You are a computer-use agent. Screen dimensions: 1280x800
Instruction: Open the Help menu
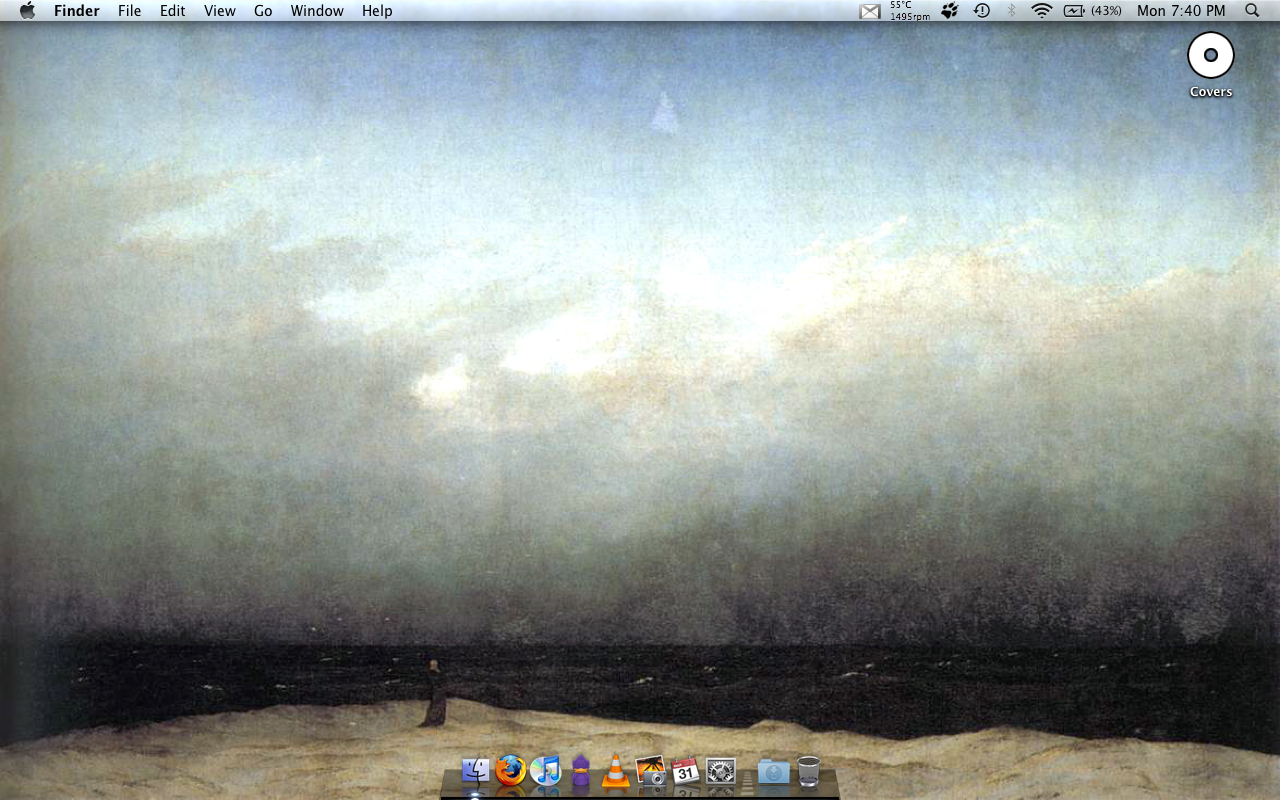pos(377,11)
